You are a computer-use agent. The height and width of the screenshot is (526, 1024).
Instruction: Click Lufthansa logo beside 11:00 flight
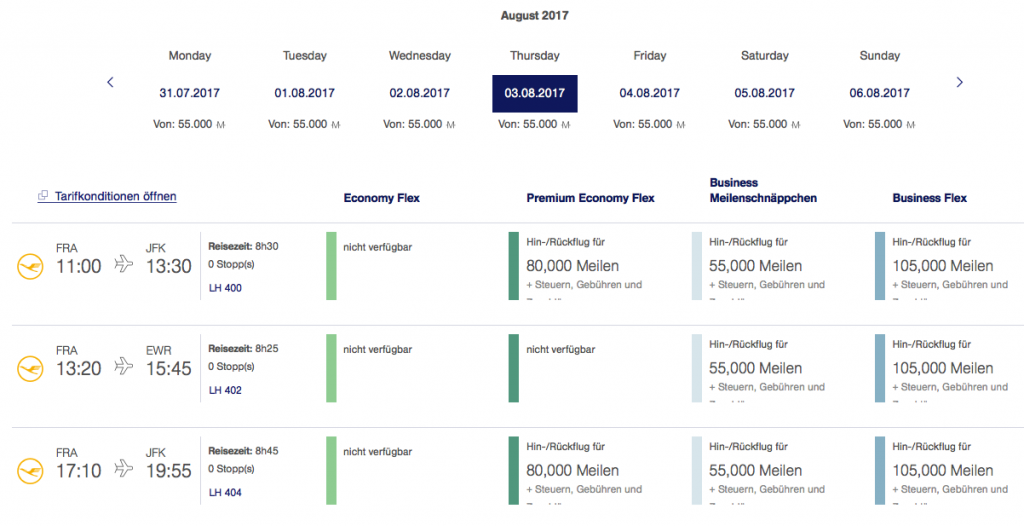tap(31, 266)
